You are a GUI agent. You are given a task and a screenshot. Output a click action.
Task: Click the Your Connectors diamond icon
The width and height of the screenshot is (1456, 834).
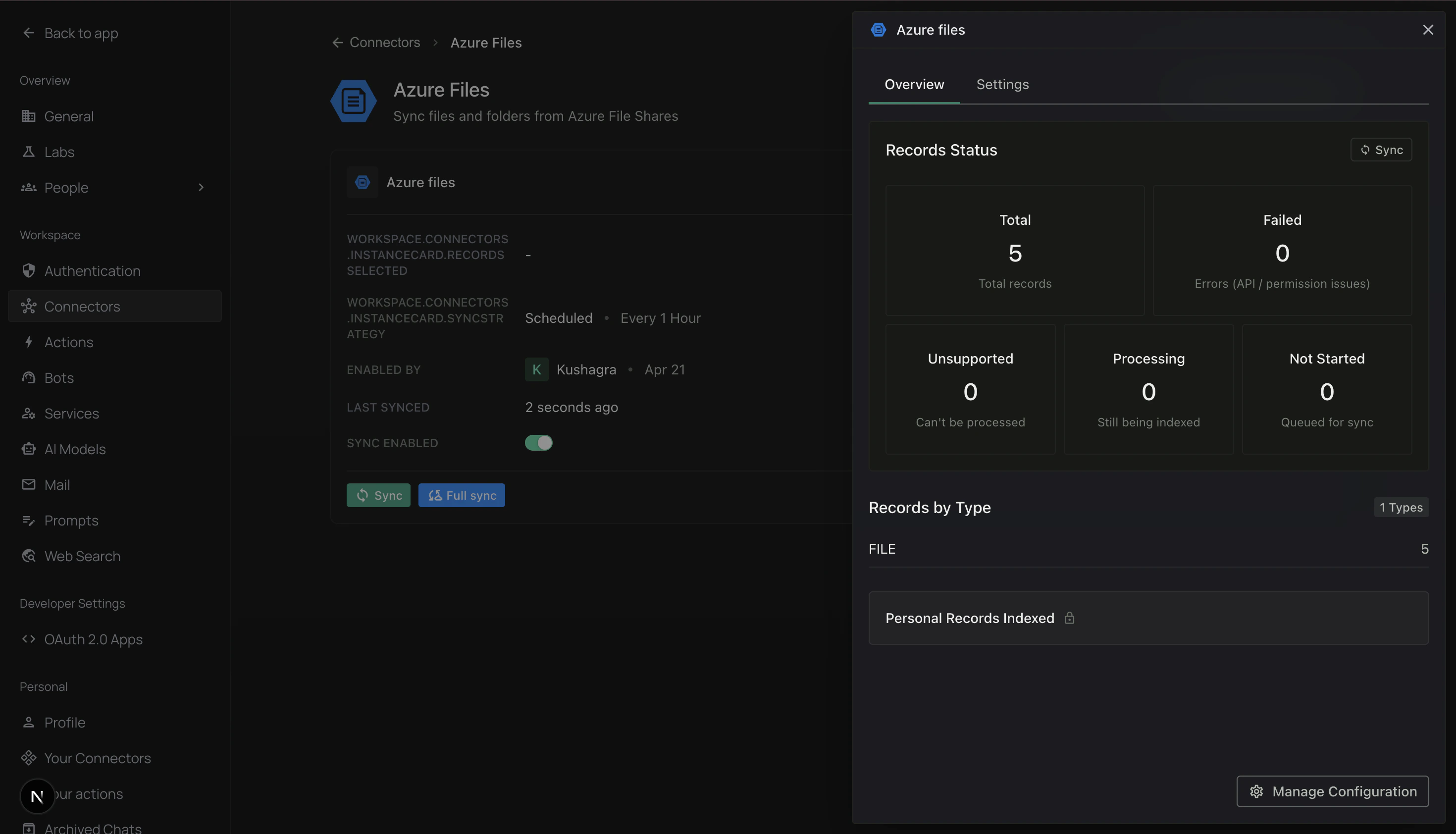pos(29,758)
